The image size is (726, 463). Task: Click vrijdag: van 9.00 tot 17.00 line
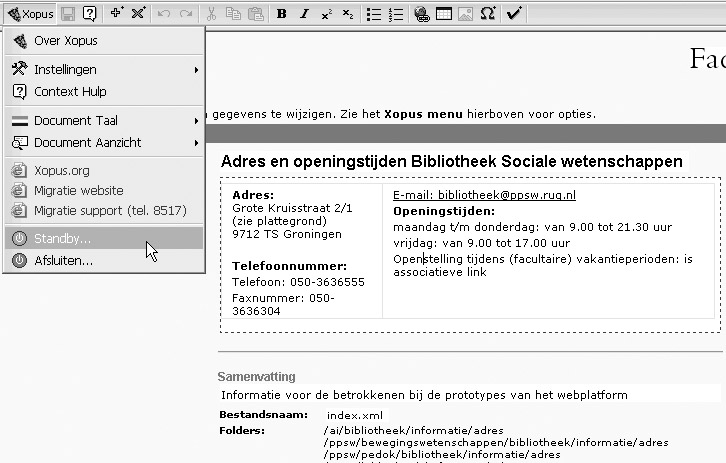click(482, 243)
